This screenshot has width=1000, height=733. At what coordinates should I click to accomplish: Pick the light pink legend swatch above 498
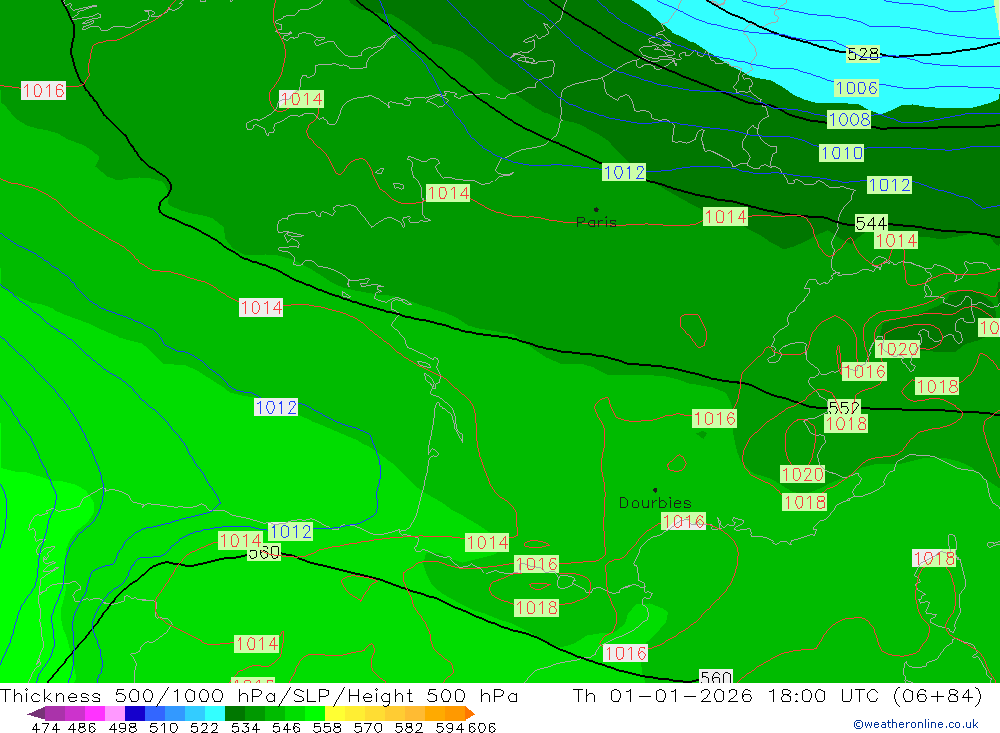point(115,713)
